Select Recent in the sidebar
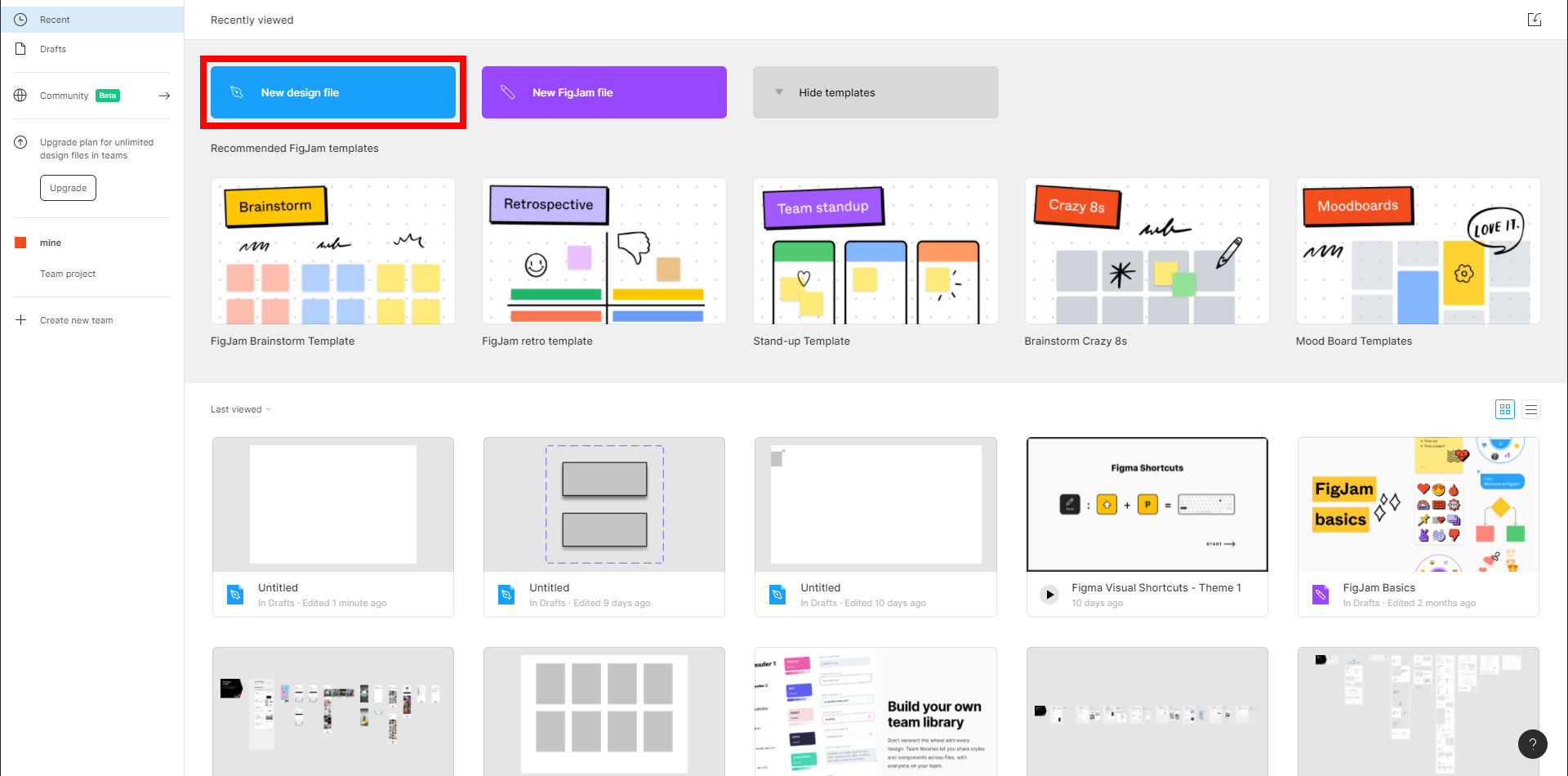The height and width of the screenshot is (776, 1568). (92, 20)
